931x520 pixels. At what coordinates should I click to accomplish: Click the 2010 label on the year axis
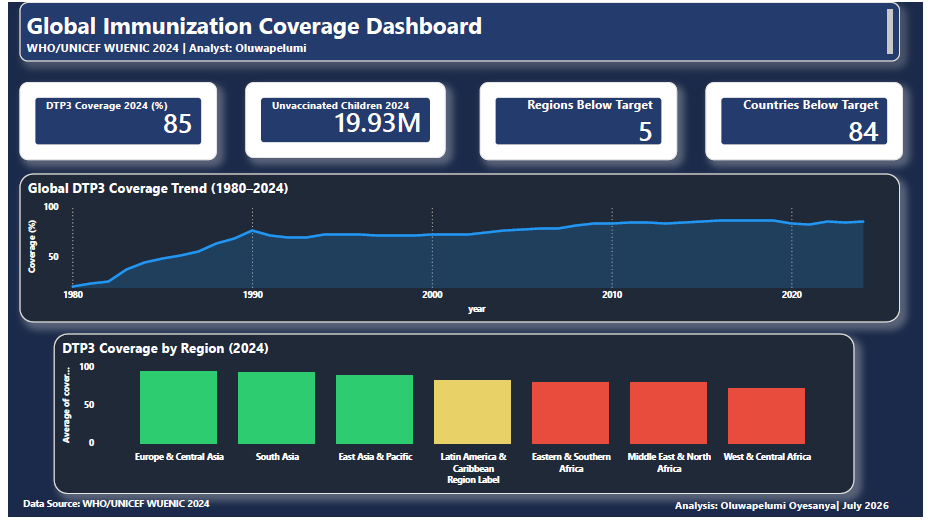(612, 294)
